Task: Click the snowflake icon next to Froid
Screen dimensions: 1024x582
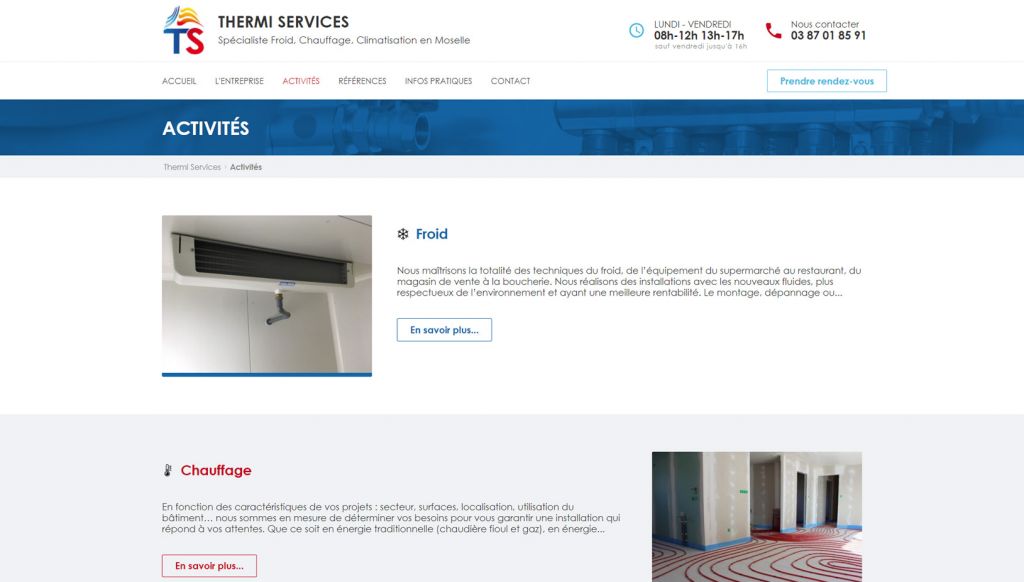Action: point(403,234)
